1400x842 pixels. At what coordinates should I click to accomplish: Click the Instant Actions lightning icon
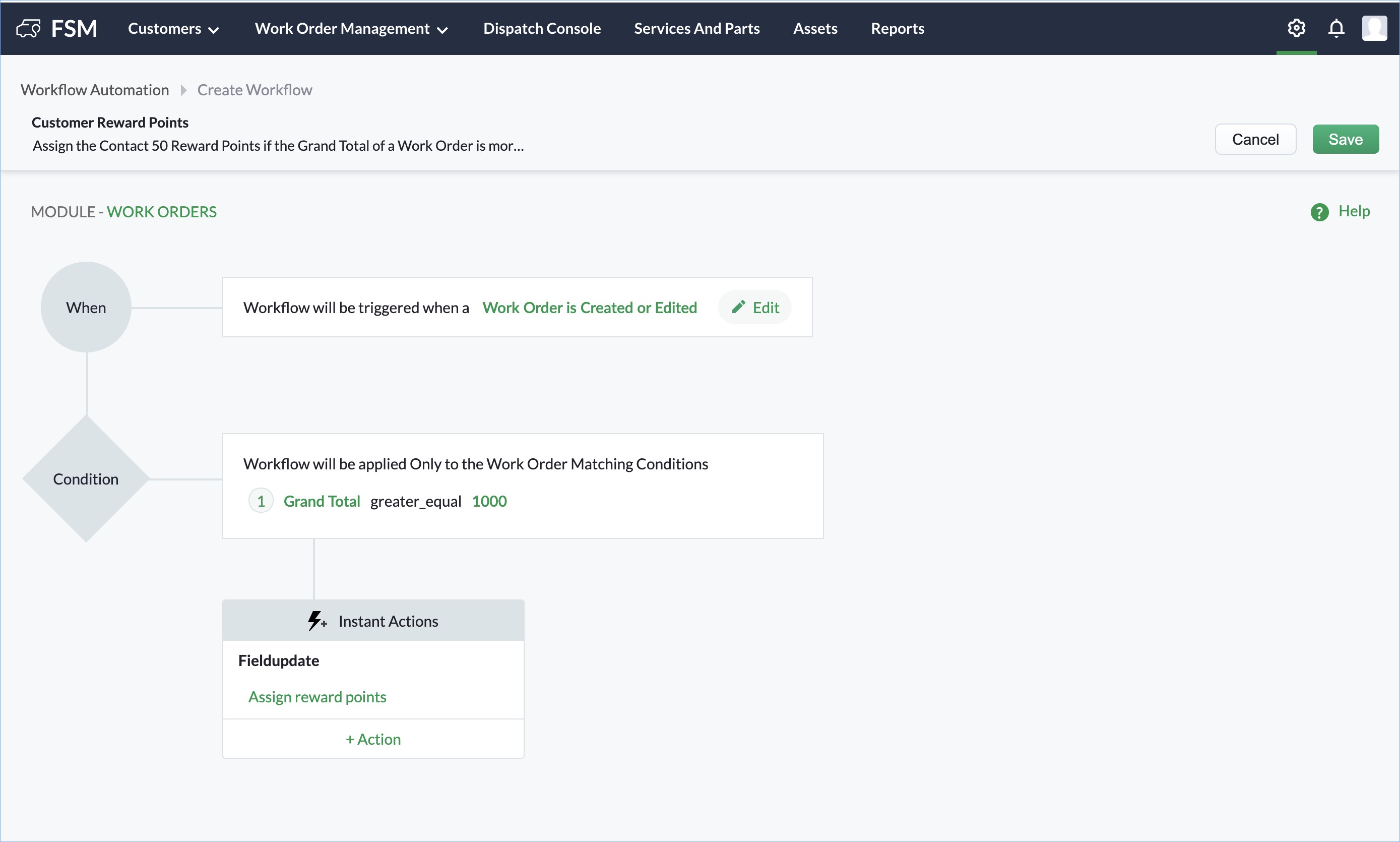point(316,621)
